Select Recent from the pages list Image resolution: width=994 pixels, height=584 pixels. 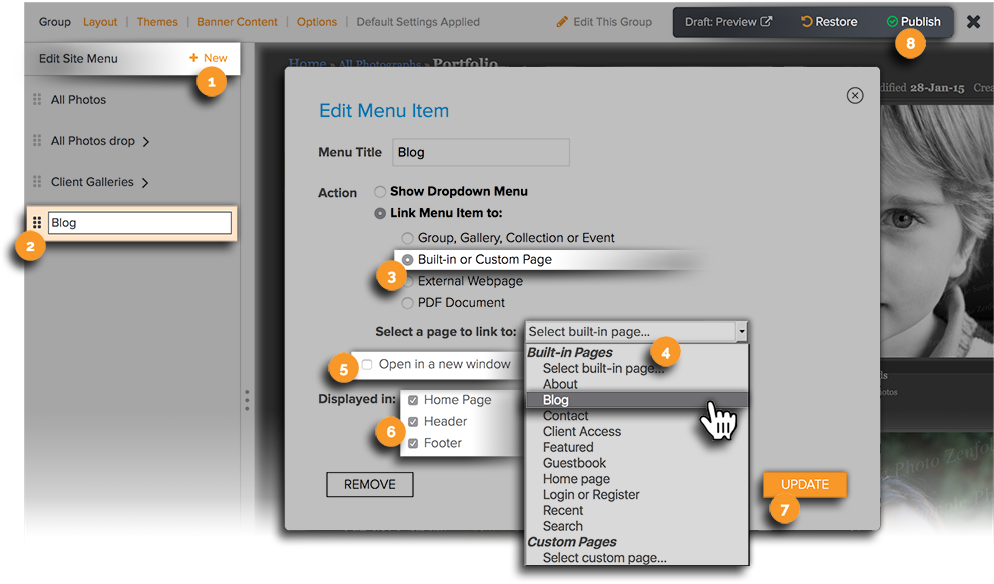tap(563, 511)
